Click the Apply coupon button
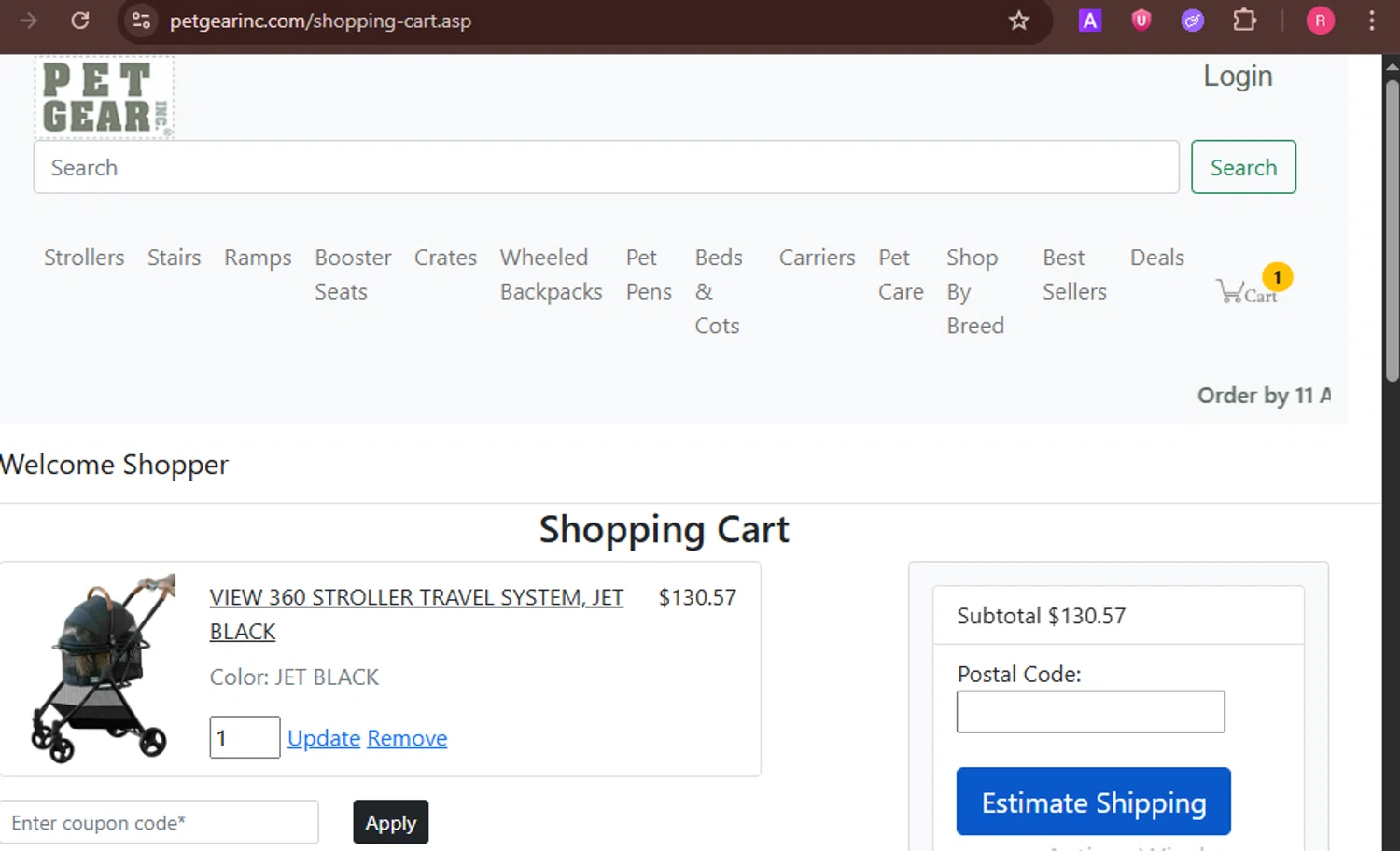Image resolution: width=1400 pixels, height=851 pixels. point(390,822)
